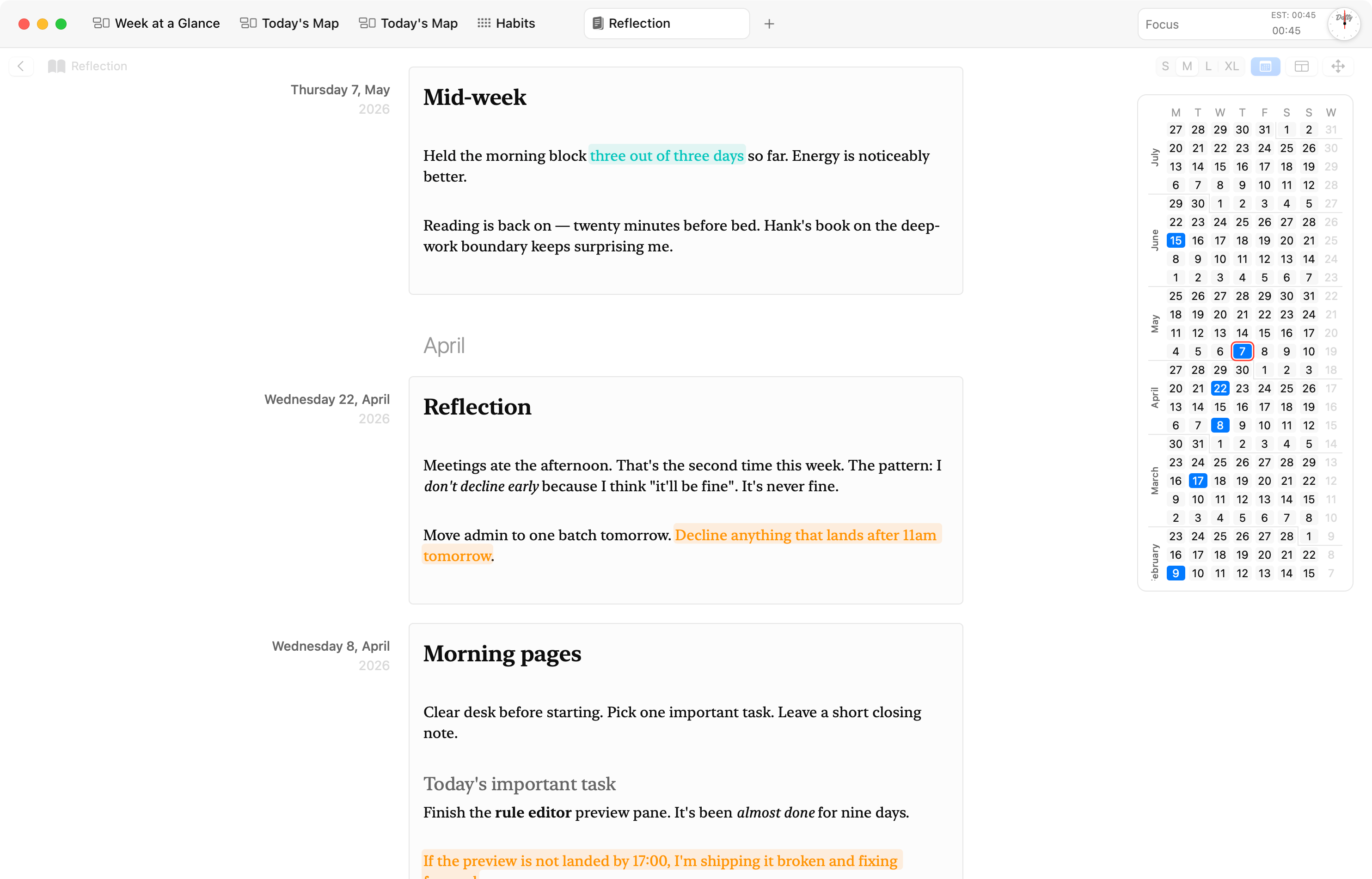Select the first Today's Map tab
The height and width of the screenshot is (879, 1372).
point(289,24)
